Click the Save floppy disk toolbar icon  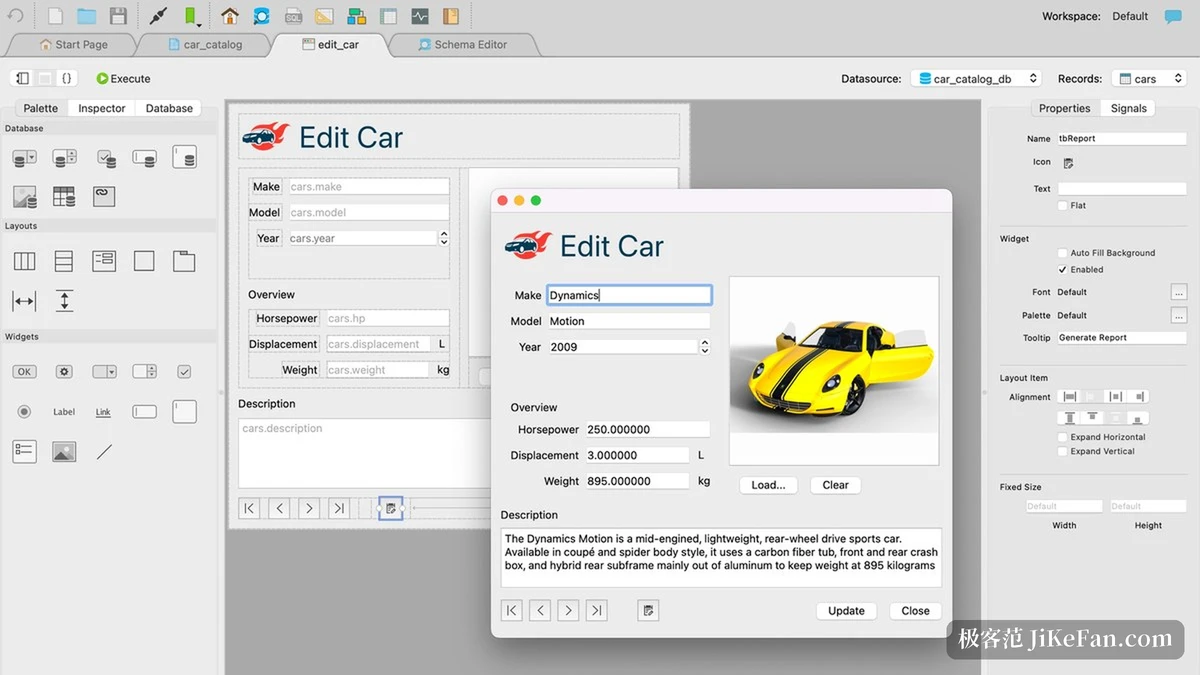[x=118, y=16]
